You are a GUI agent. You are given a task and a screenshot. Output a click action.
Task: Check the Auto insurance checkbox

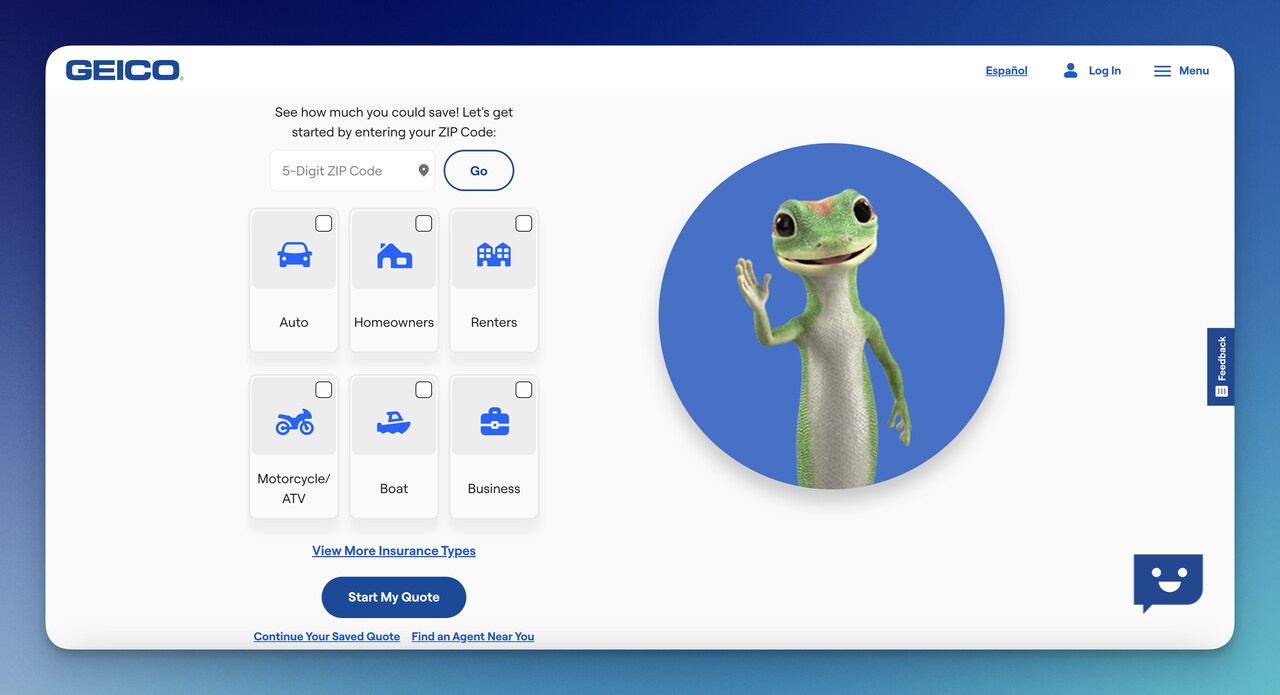tap(324, 223)
